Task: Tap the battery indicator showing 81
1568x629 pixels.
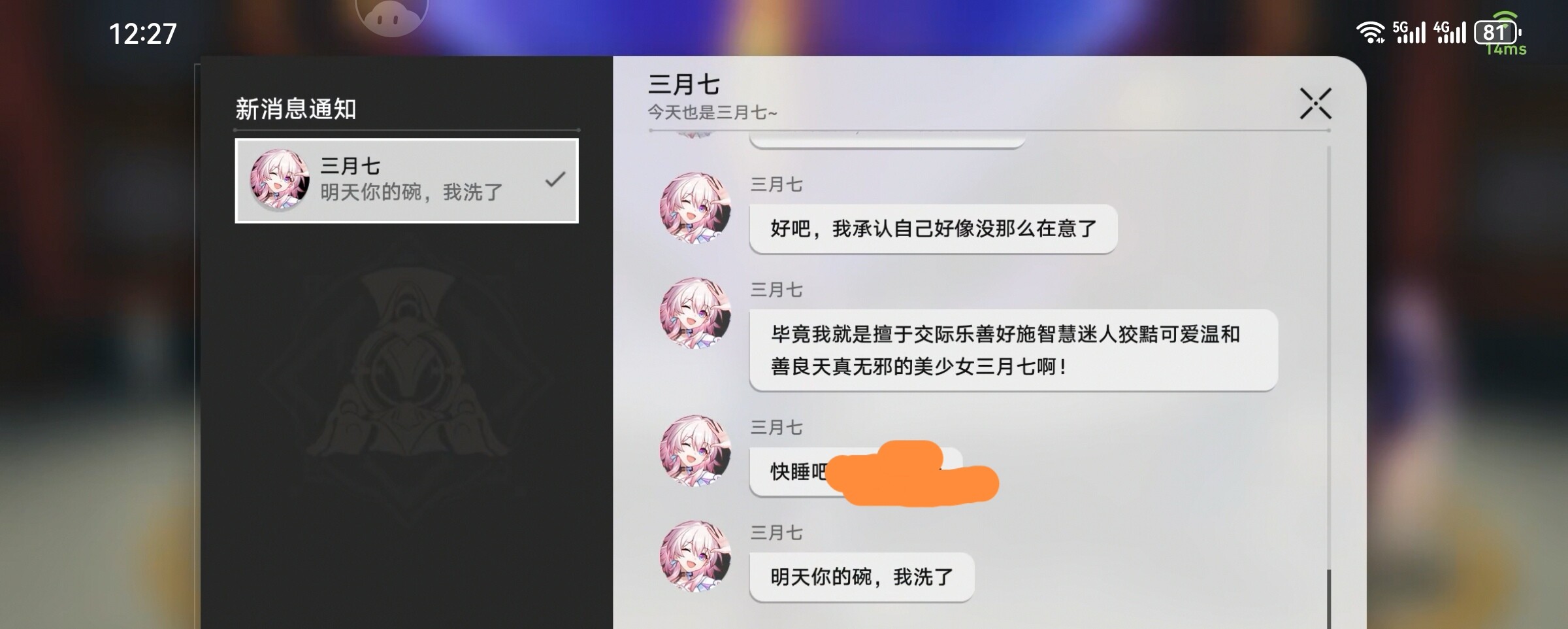Action: click(x=1497, y=32)
